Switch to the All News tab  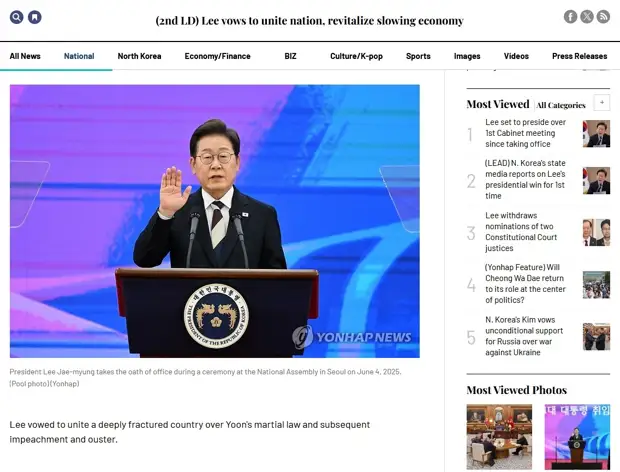(25, 56)
